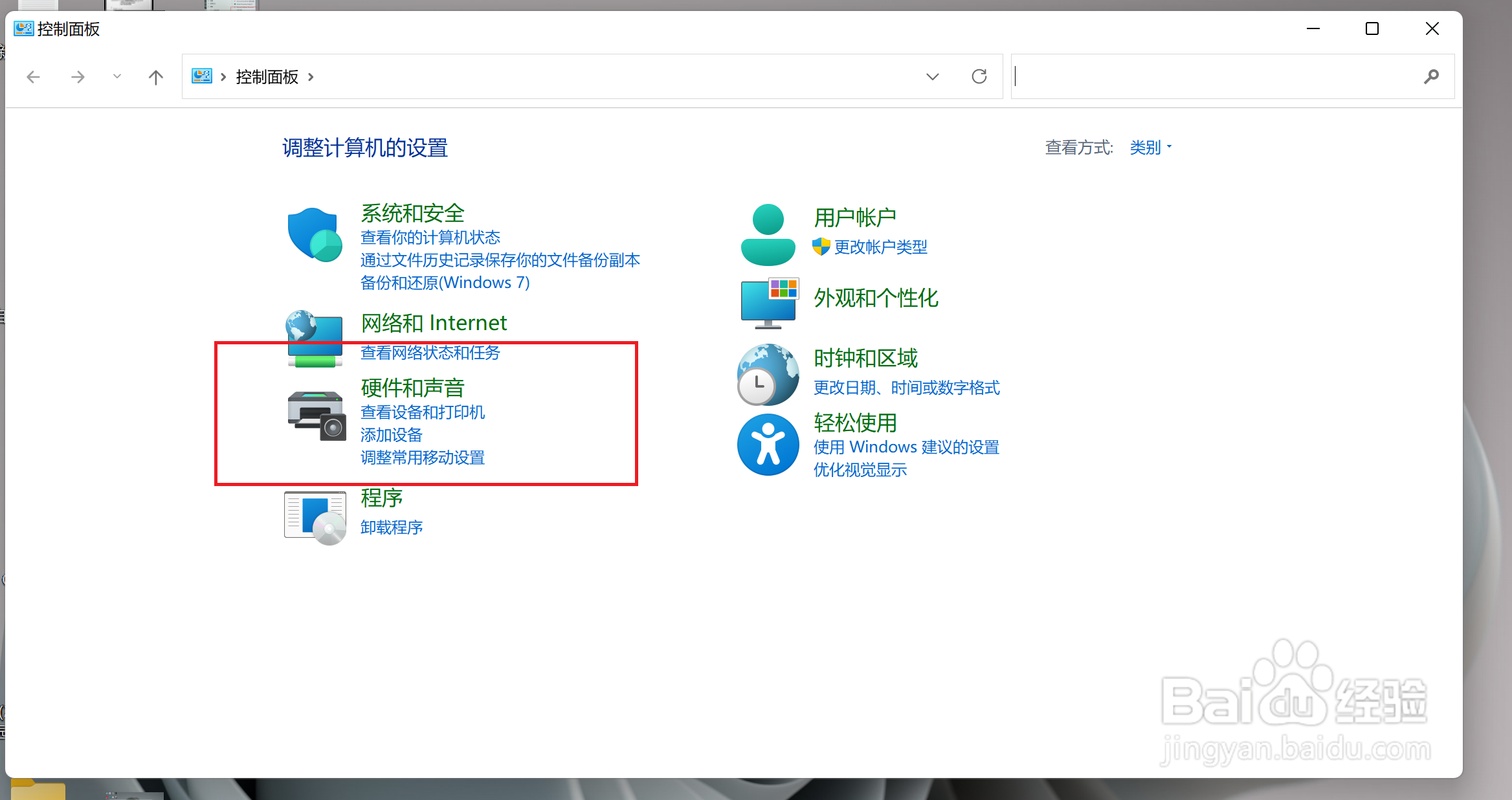Screen dimensions: 1512x800
Task: Open 查看设备和打印机 link
Action: 422,412
